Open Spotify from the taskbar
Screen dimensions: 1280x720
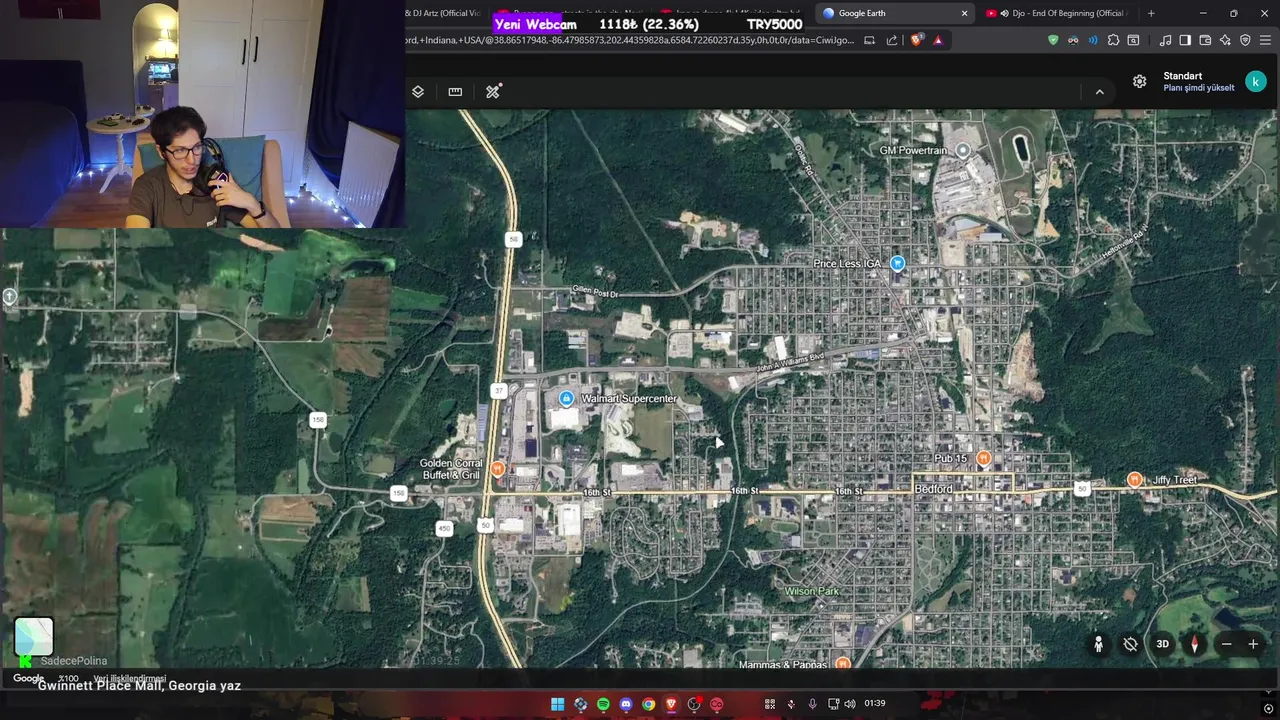tap(603, 704)
